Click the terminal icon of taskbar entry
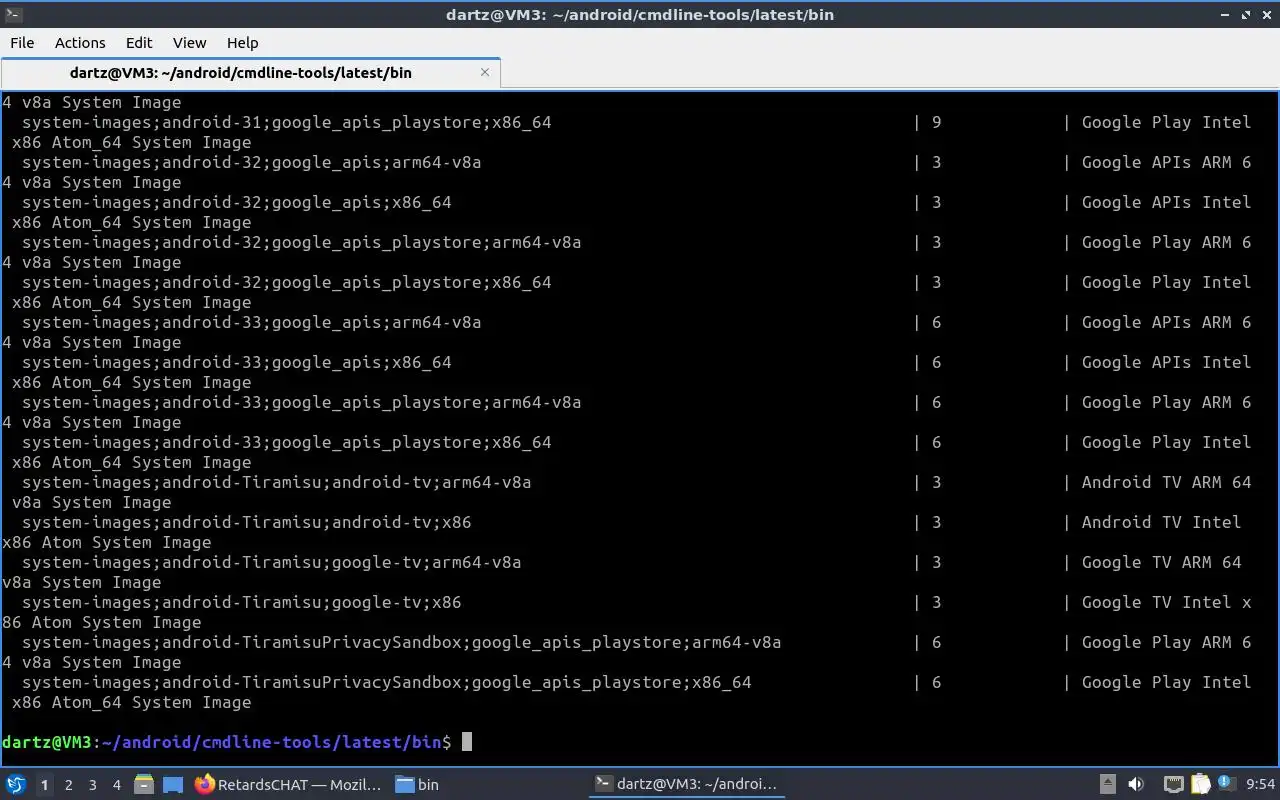1280x800 pixels. click(603, 785)
